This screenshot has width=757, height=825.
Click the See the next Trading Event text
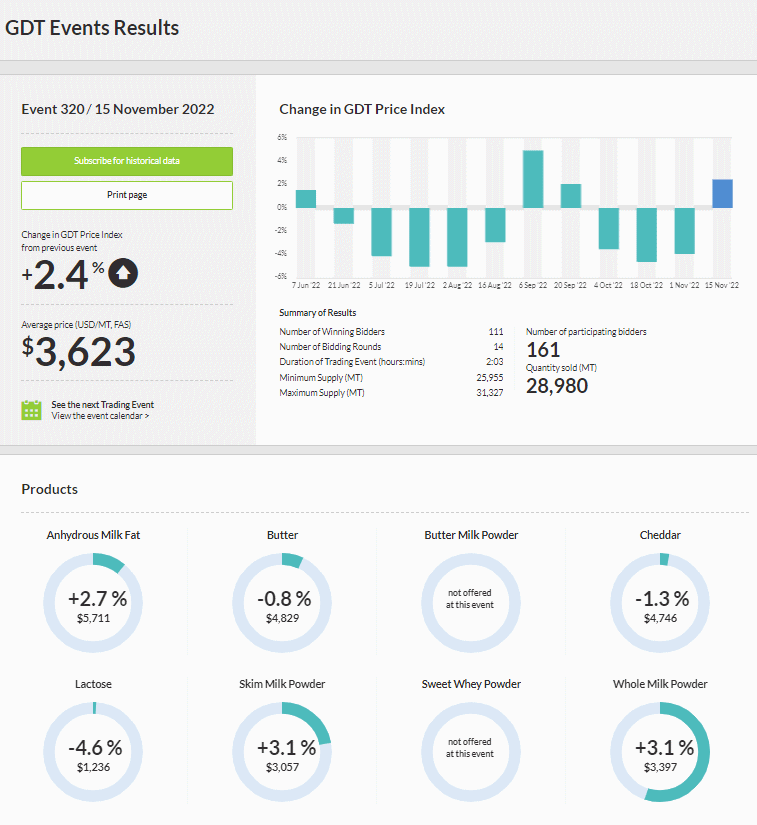point(103,405)
